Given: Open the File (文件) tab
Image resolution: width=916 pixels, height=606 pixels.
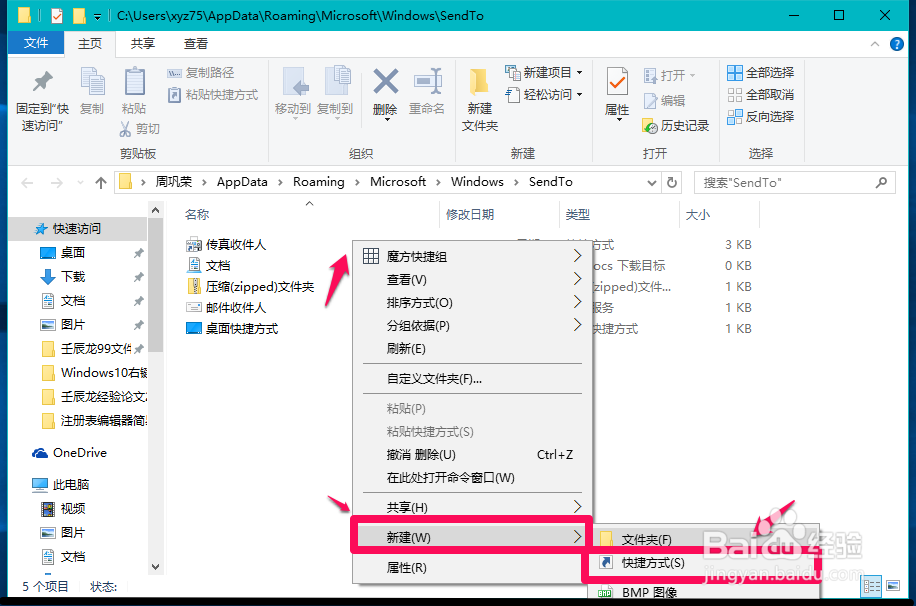Looking at the screenshot, I should click(36, 43).
